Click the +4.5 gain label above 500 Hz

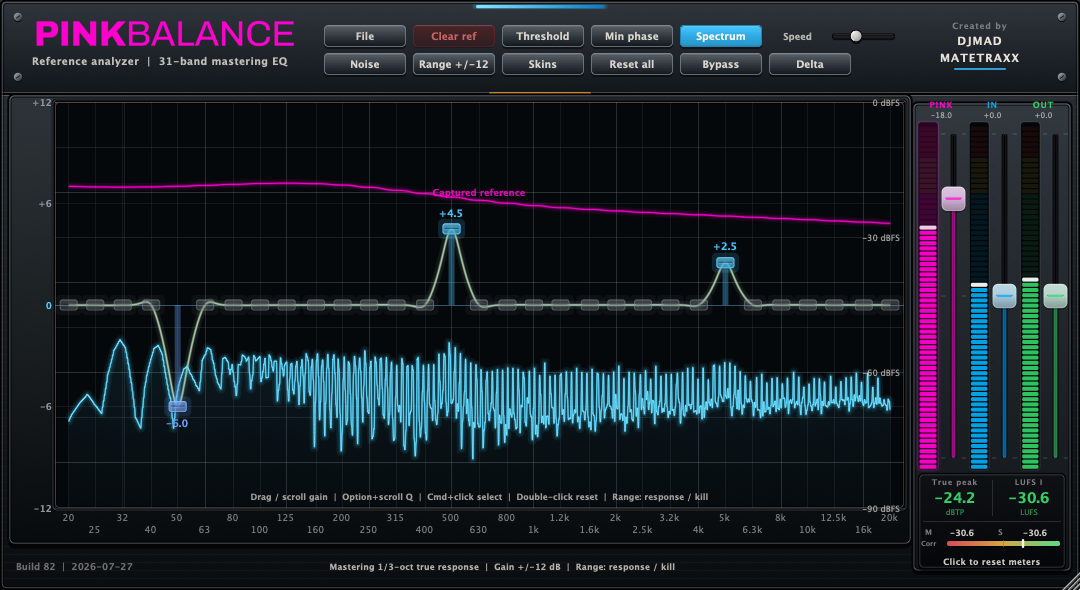pyautogui.click(x=451, y=213)
